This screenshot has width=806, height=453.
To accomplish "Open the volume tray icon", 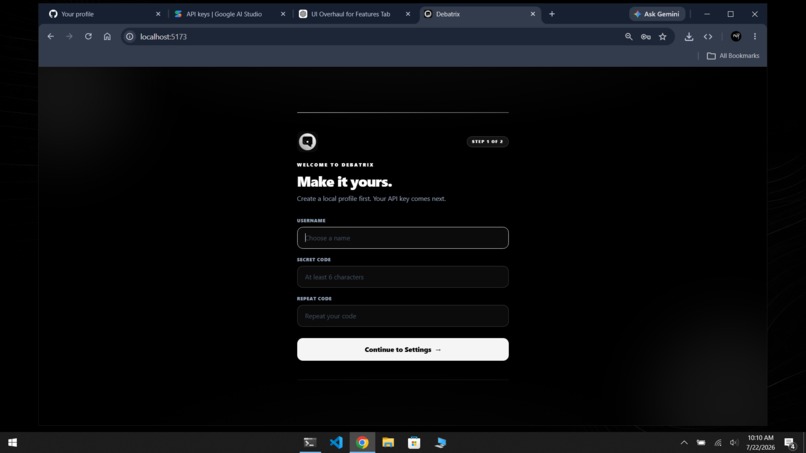I will 734,443.
